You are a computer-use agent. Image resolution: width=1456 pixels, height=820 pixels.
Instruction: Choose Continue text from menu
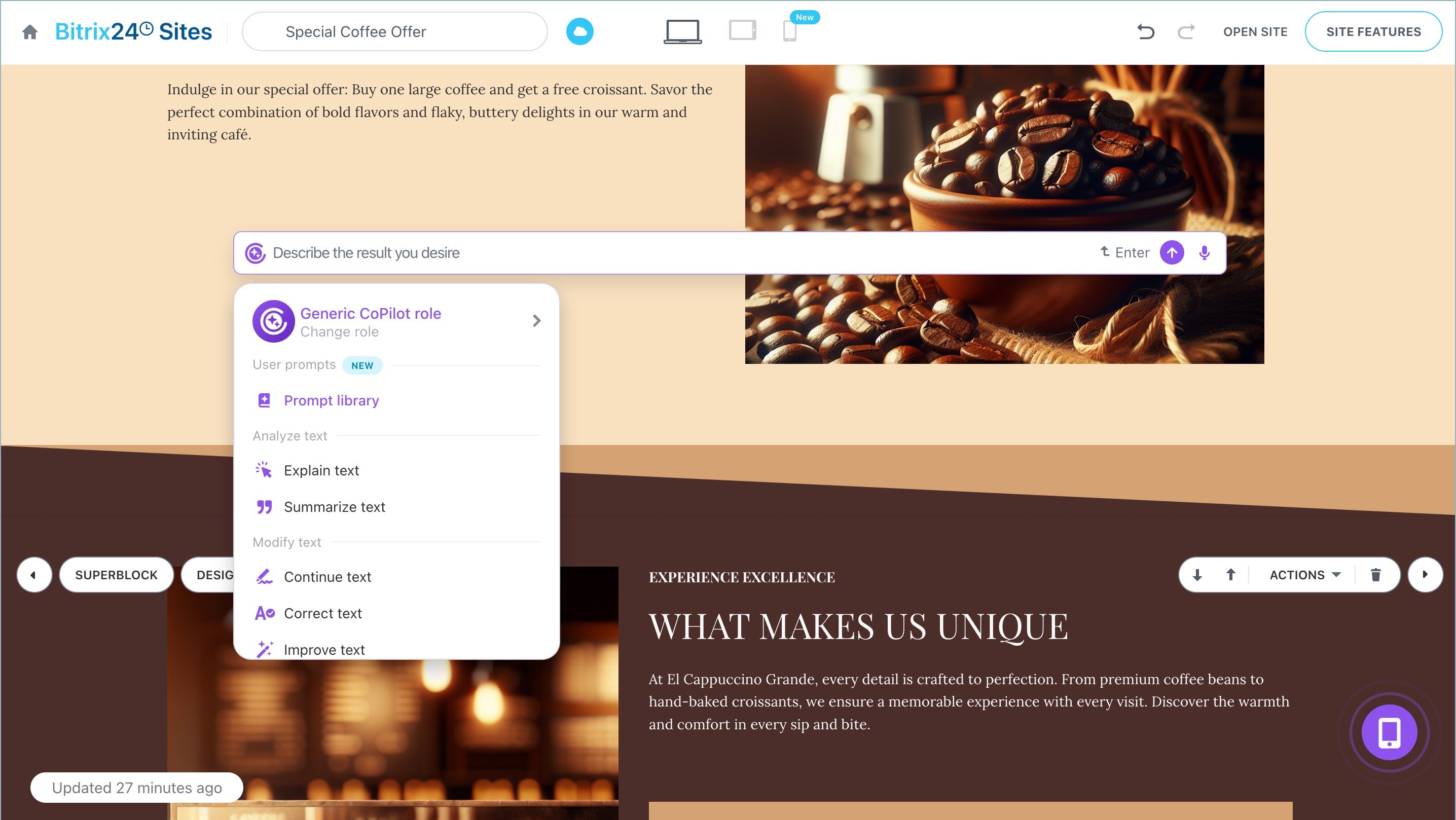(x=327, y=577)
